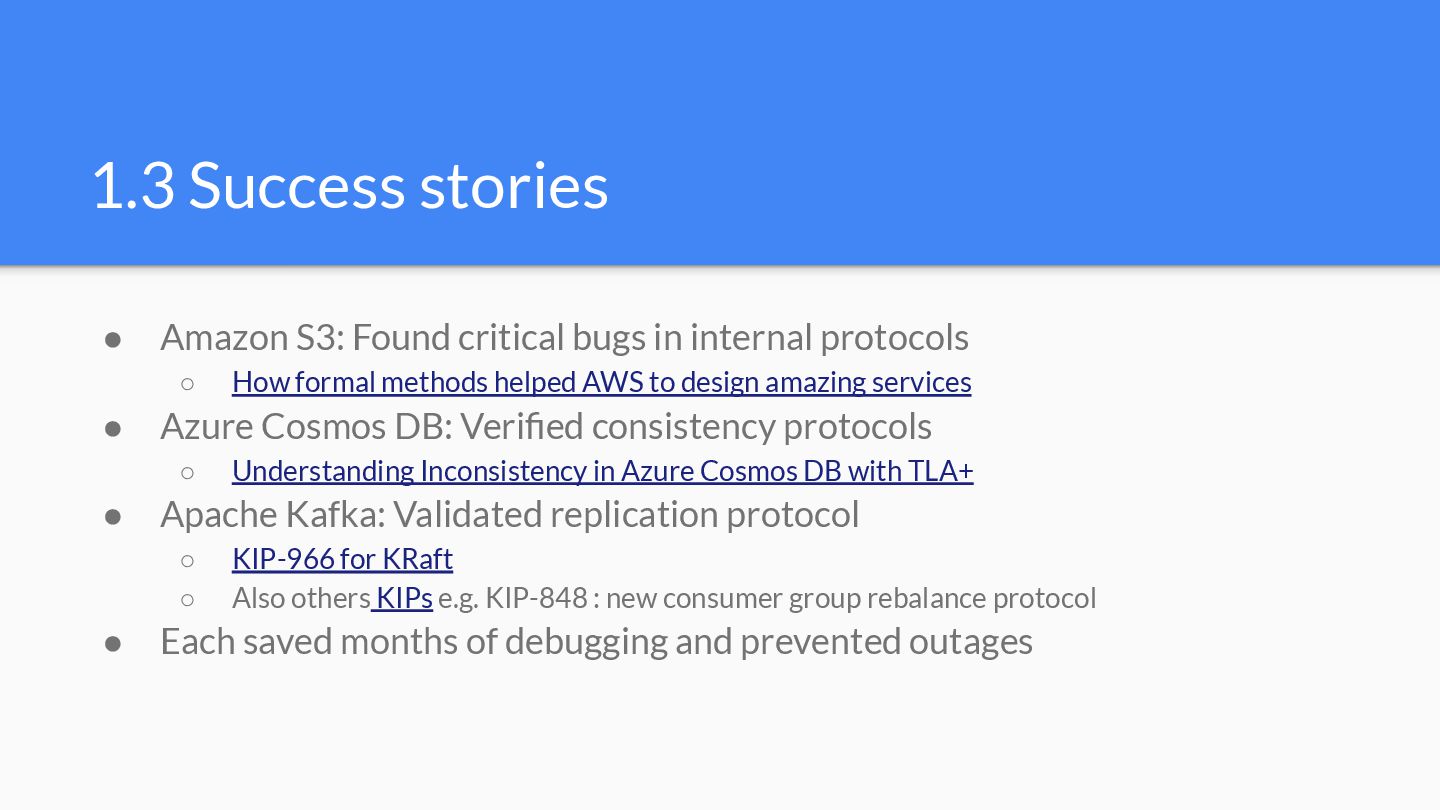The width and height of the screenshot is (1440, 810).
Task: Click the empty blue header area above the title
Action: click(x=720, y=60)
